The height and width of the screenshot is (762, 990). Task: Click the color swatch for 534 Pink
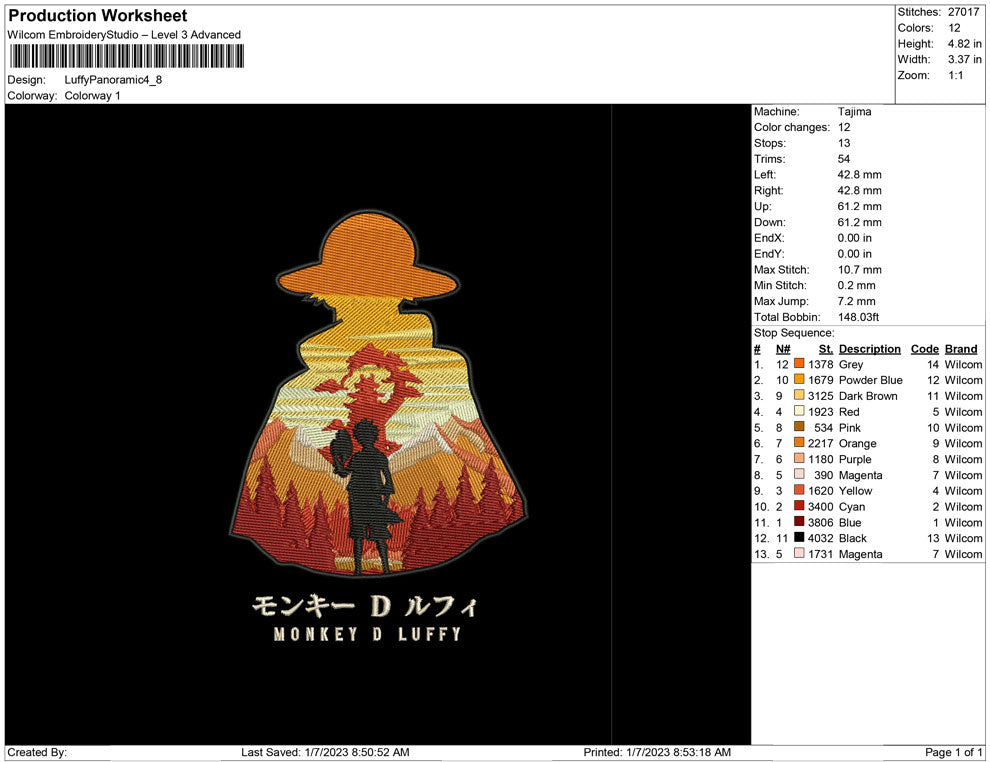click(799, 427)
